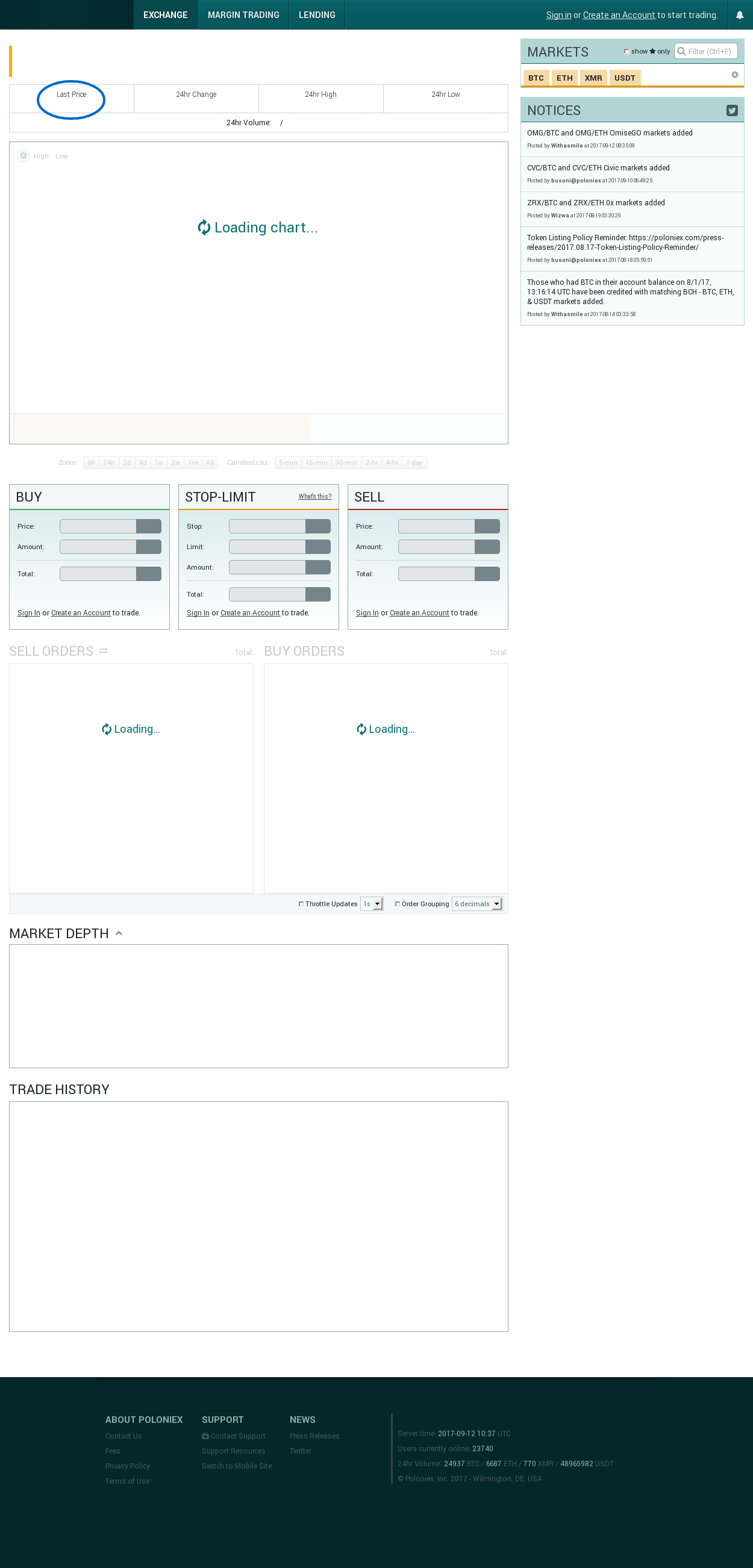
Task: Click Create an Account in Sell panel
Action: (419, 613)
